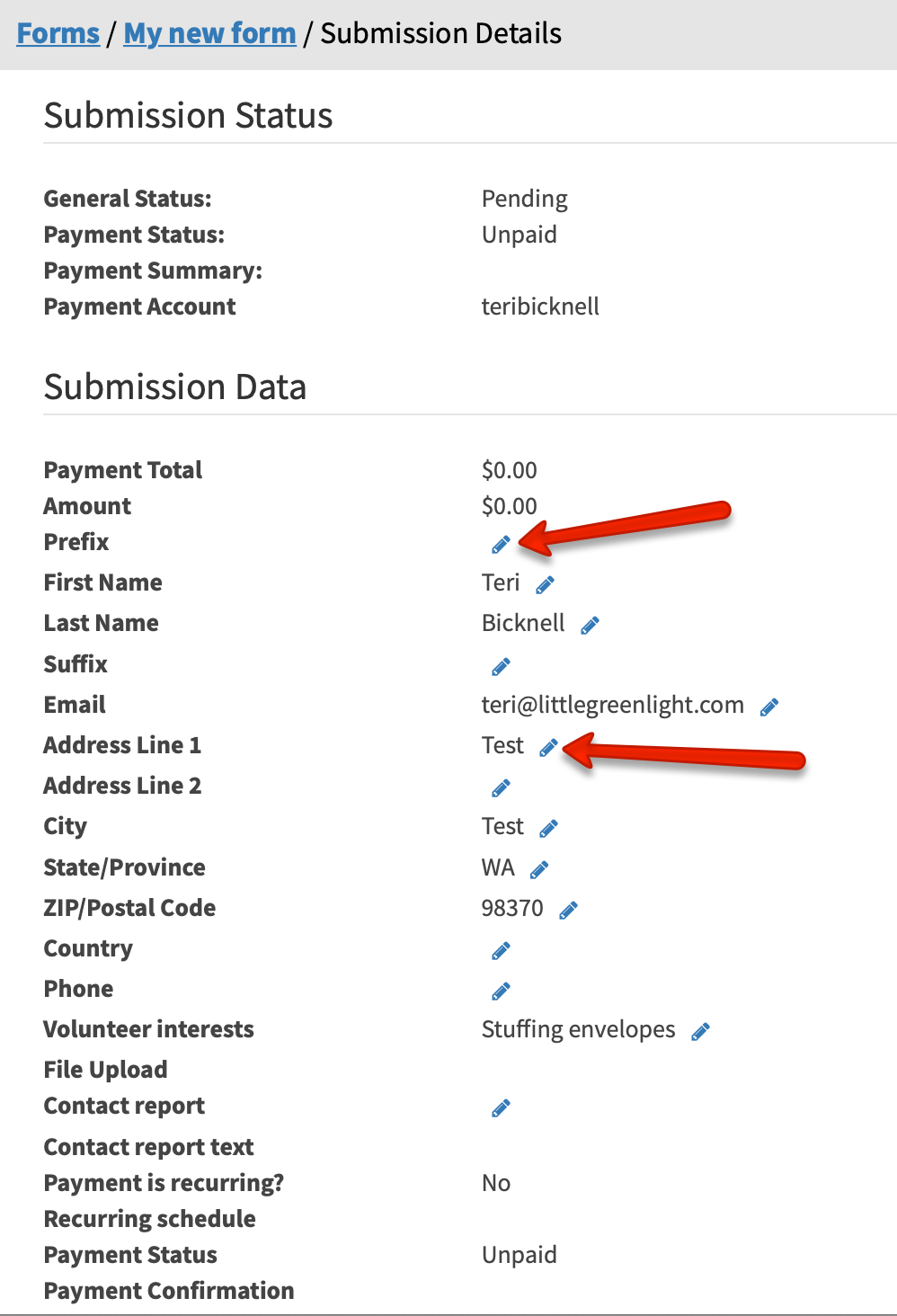This screenshot has width=897, height=1316.
Task: Edit the First Name value Teri
Action: 545,583
